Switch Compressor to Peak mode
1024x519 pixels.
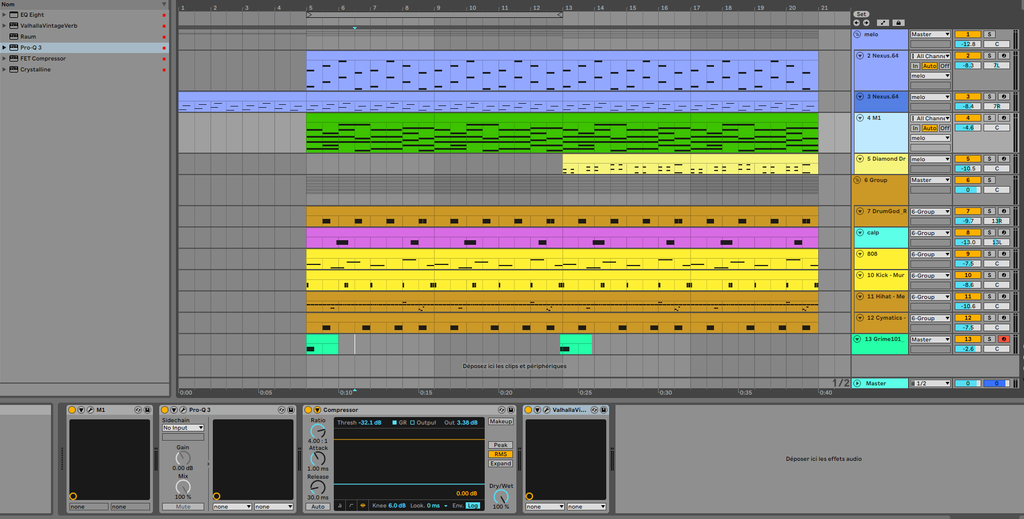tap(501, 445)
